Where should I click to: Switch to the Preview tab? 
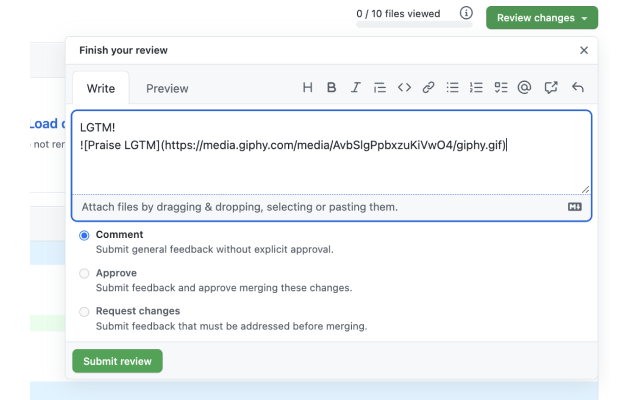[167, 89]
